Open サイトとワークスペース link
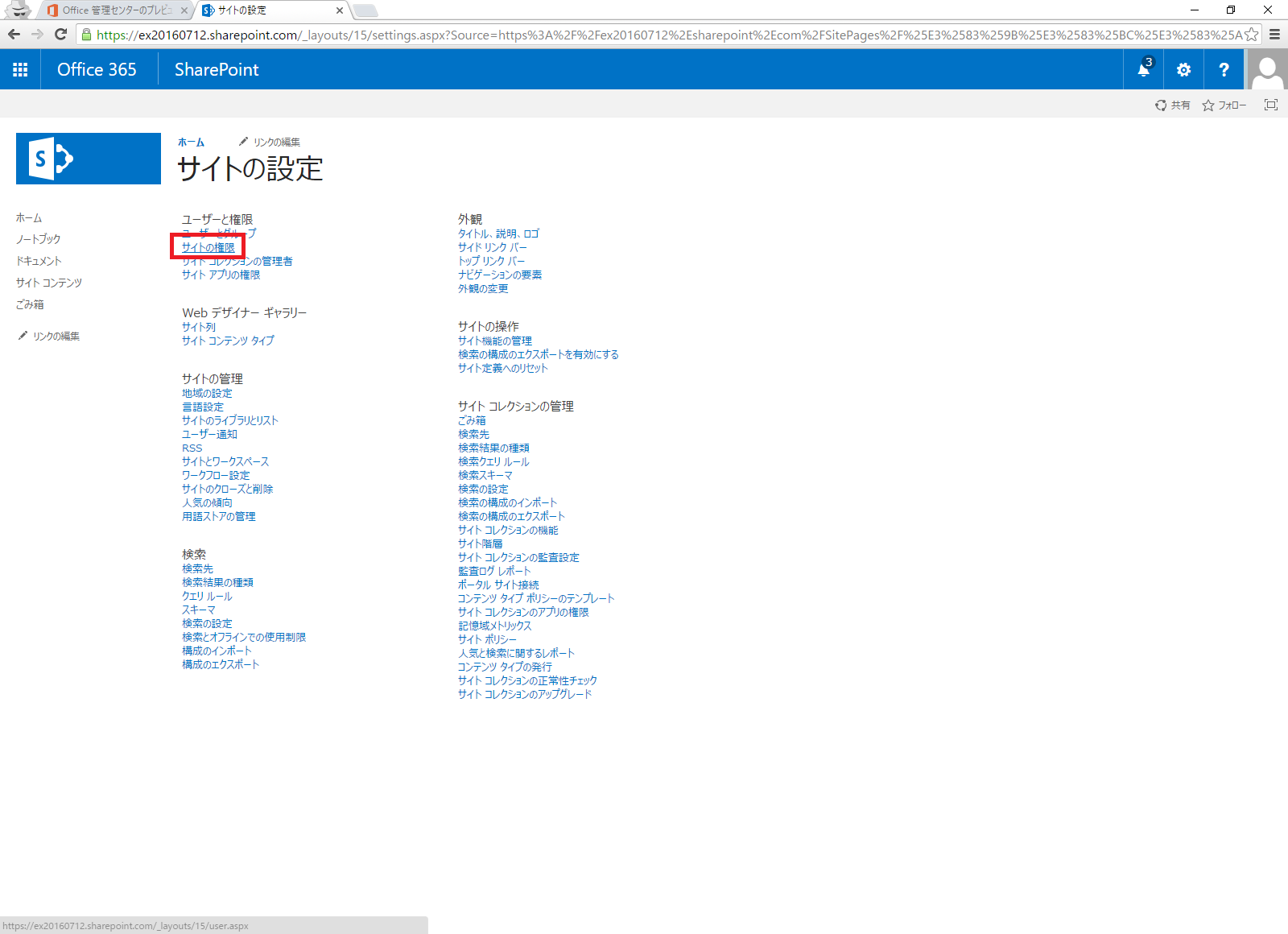Image resolution: width=1288 pixels, height=934 pixels. click(x=225, y=461)
